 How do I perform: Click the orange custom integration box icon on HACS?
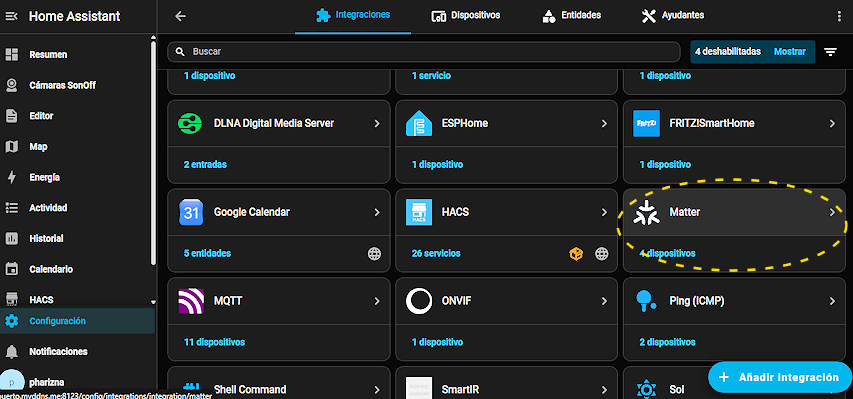[x=576, y=254]
